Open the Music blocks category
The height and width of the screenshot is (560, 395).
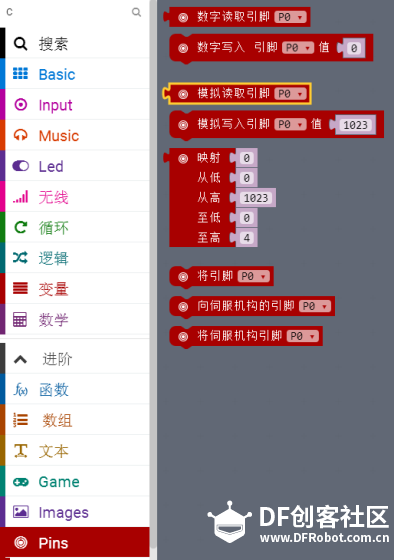[x=75, y=136]
